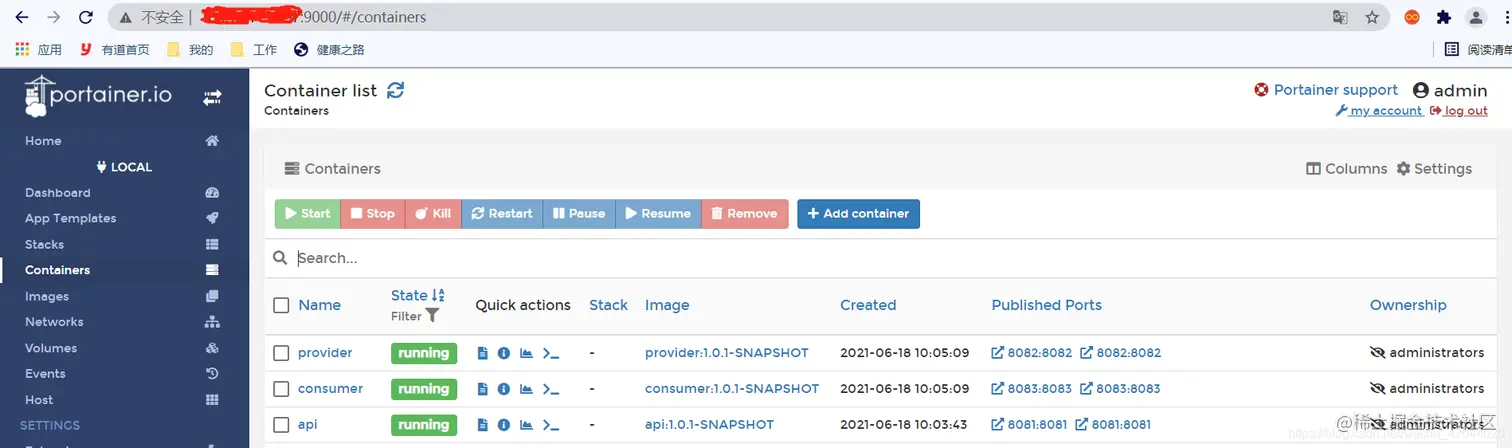Viewport: 1512px width, 448px height.
Task: Open logs icon for consumer container
Action: point(483,389)
